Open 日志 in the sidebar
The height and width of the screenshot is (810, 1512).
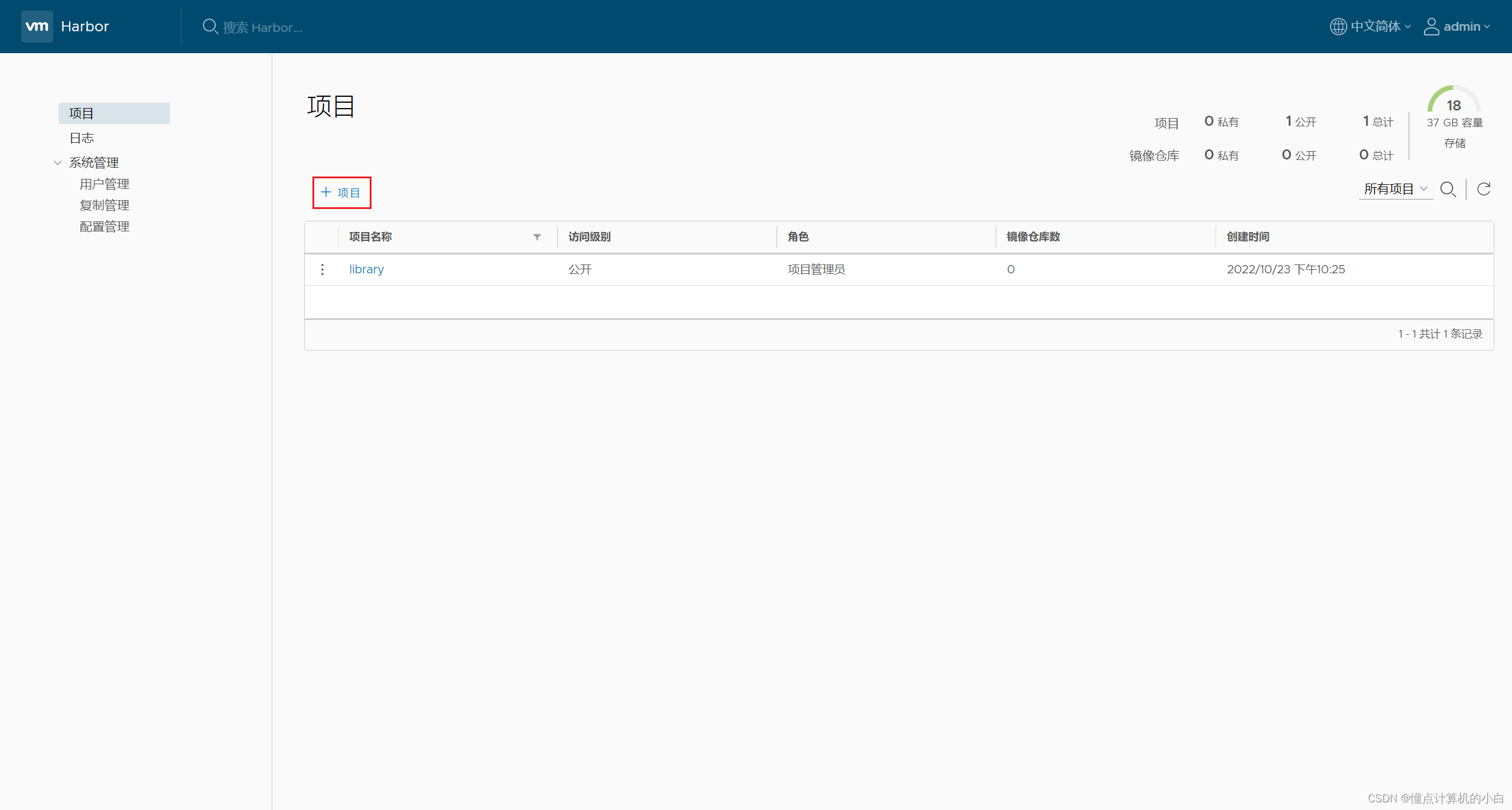(x=82, y=138)
